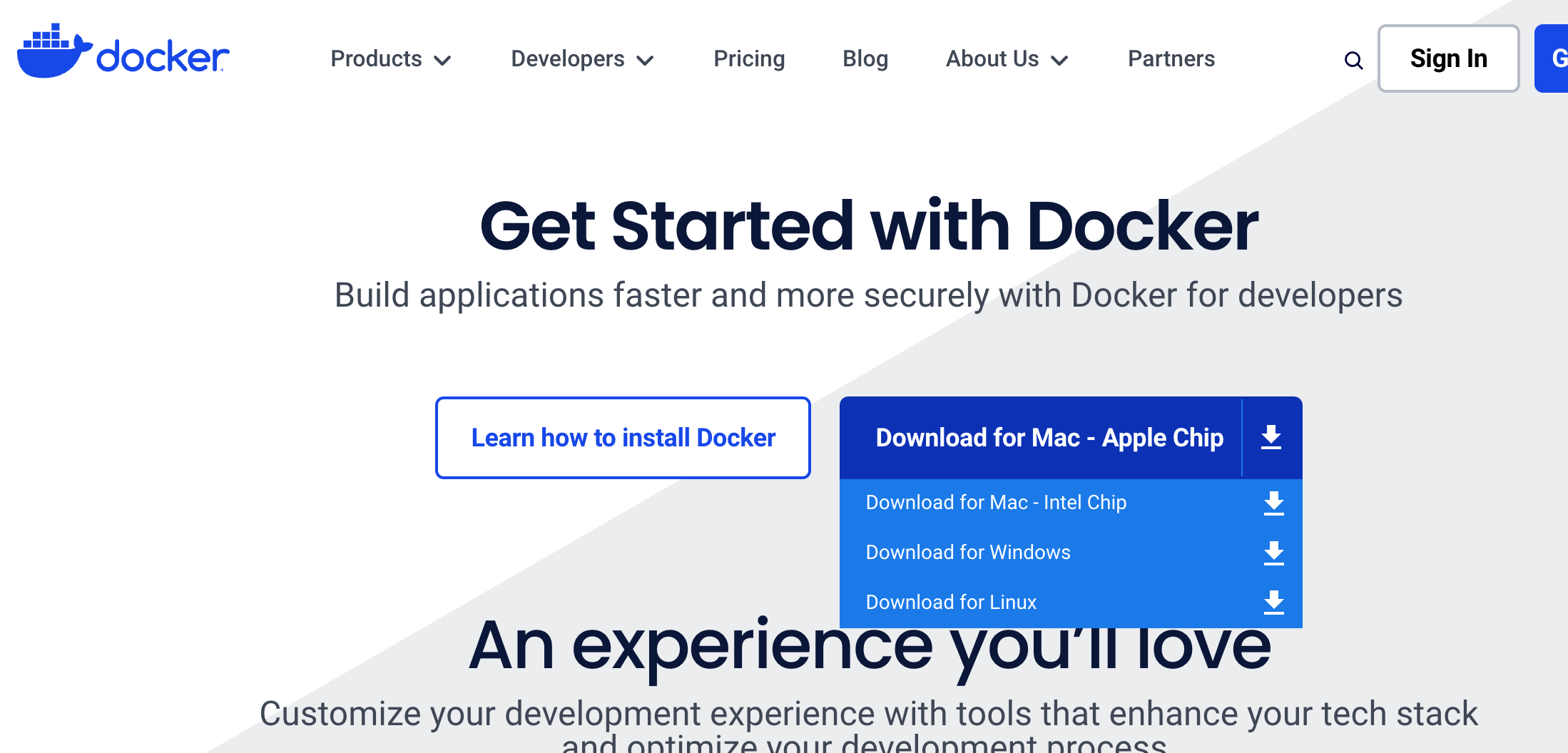Select Download for Mac - Intel Chip

pyautogui.click(x=1071, y=503)
